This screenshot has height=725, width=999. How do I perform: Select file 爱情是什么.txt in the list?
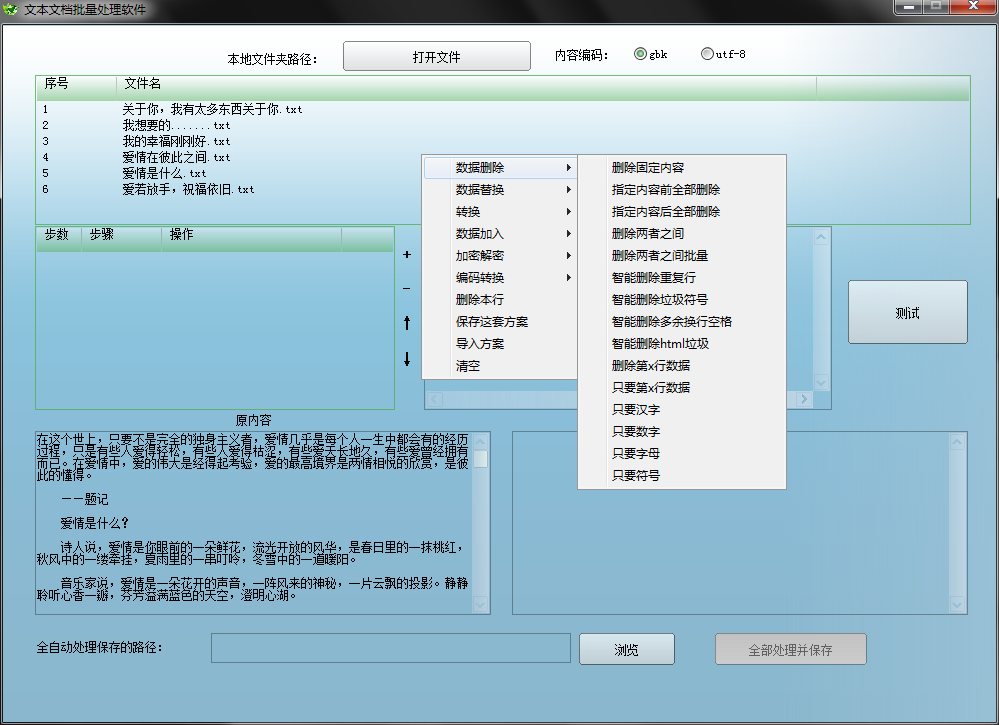(164, 173)
